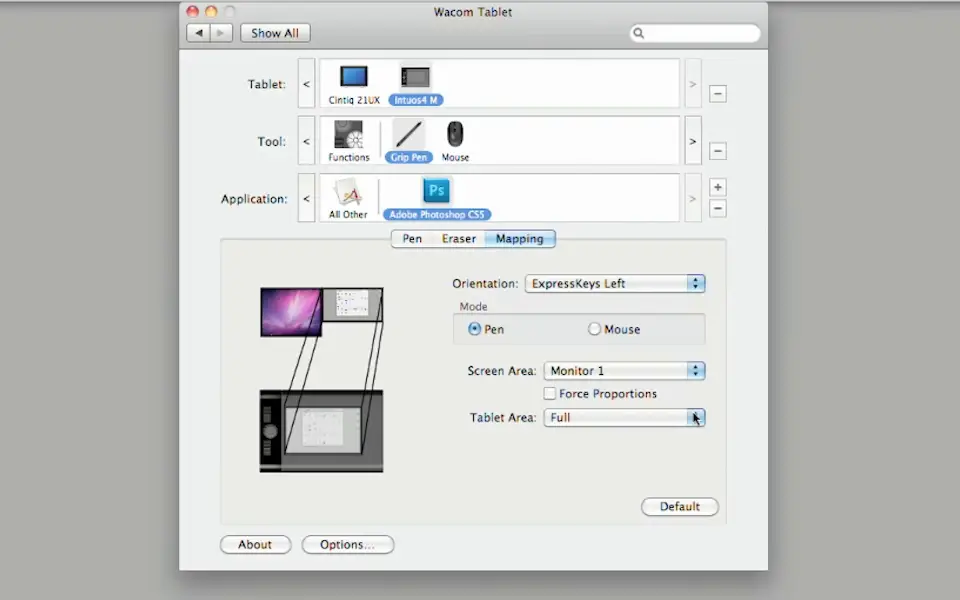
Task: Switch to the Mapping tab
Action: tap(520, 239)
